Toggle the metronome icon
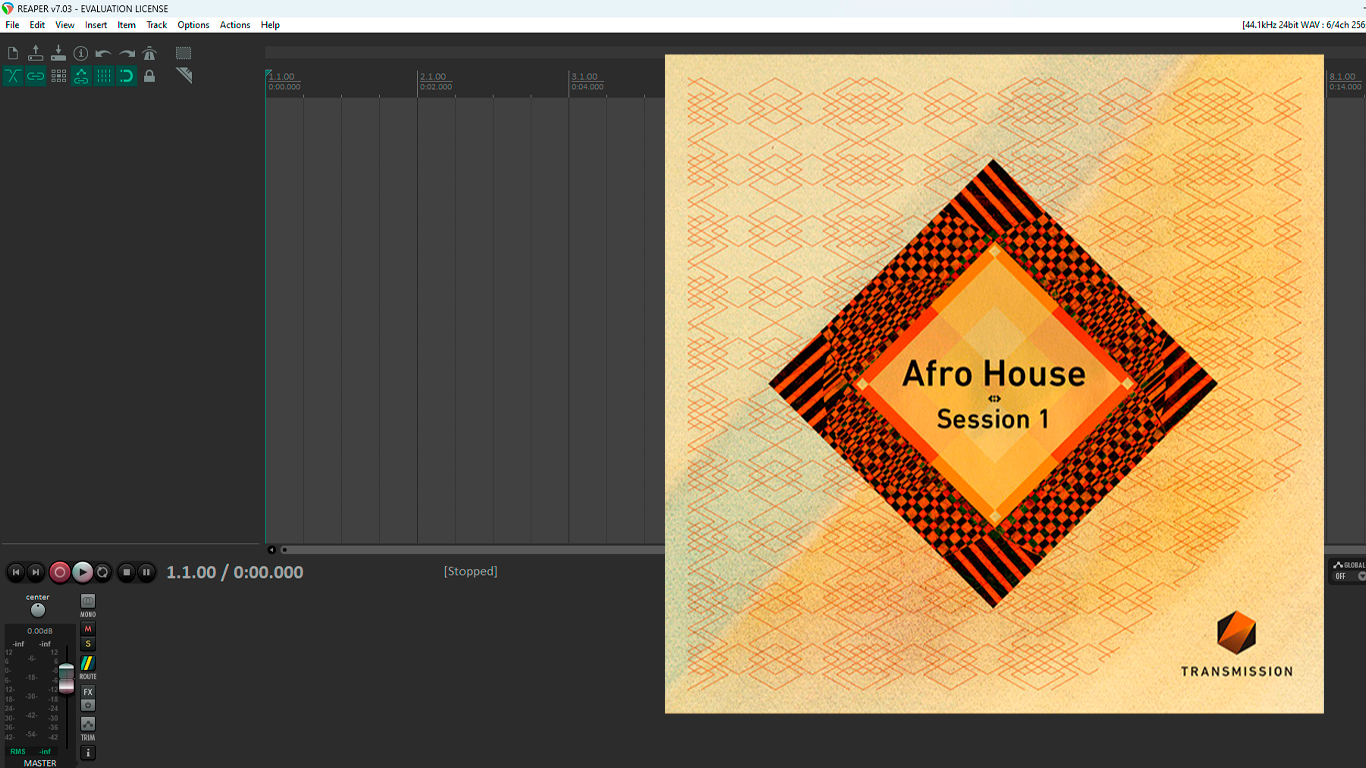Image resolution: width=1366 pixels, height=768 pixels. 149,53
